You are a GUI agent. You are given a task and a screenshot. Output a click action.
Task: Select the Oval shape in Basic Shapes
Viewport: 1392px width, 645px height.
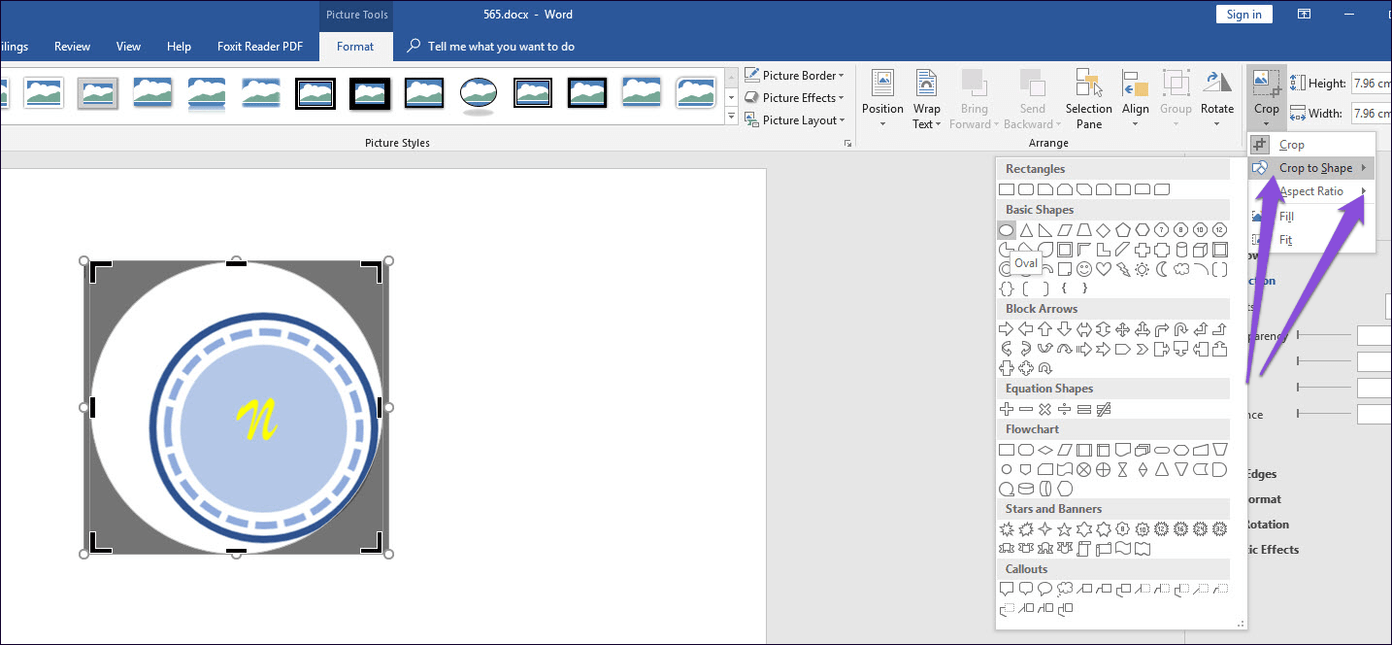click(1007, 230)
